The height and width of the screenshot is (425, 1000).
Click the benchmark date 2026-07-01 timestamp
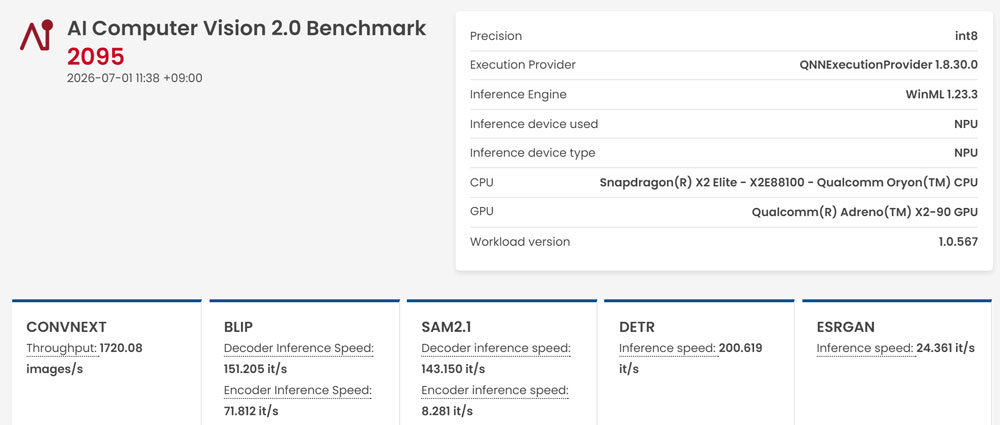pyautogui.click(x=135, y=78)
